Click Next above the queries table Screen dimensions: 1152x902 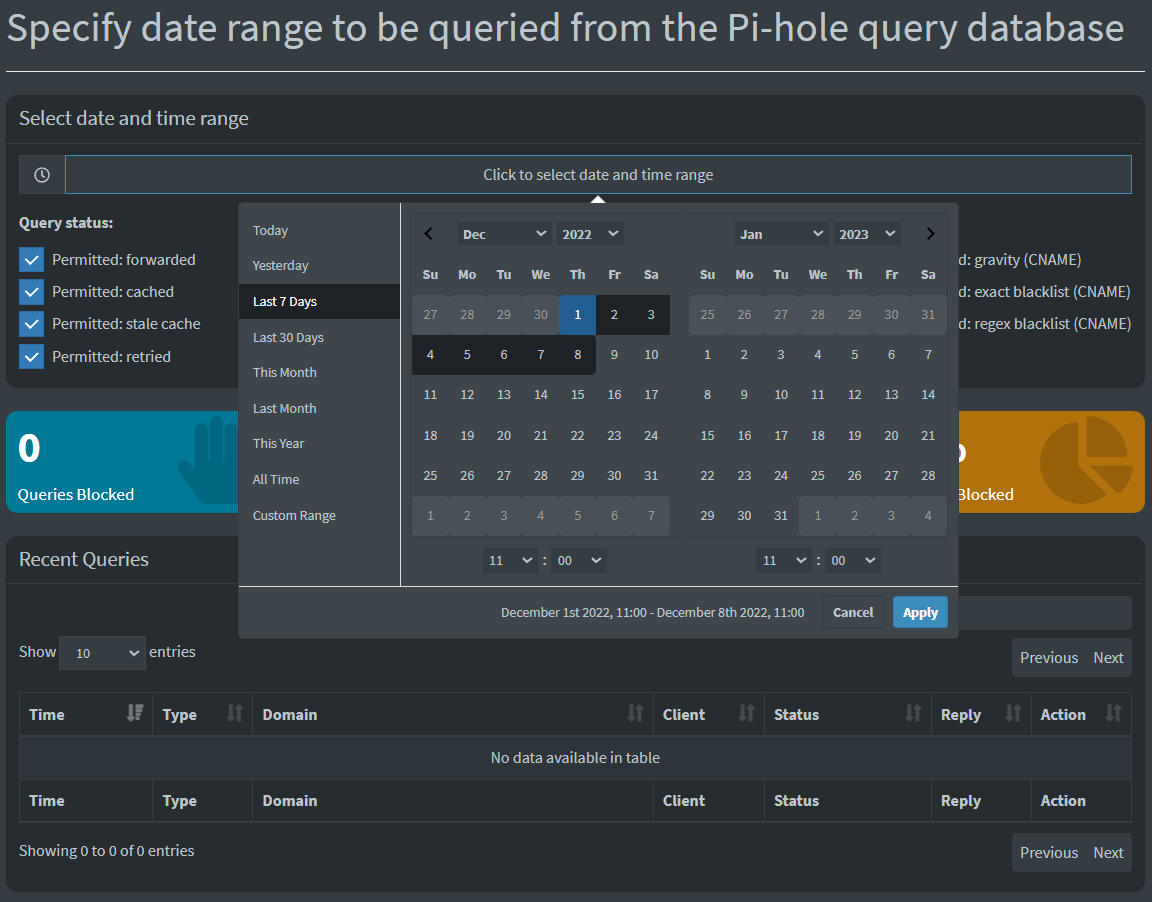1108,658
